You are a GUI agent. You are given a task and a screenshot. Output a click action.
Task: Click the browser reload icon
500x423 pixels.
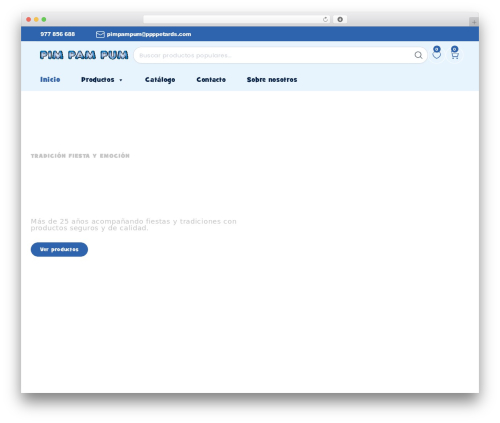click(325, 20)
